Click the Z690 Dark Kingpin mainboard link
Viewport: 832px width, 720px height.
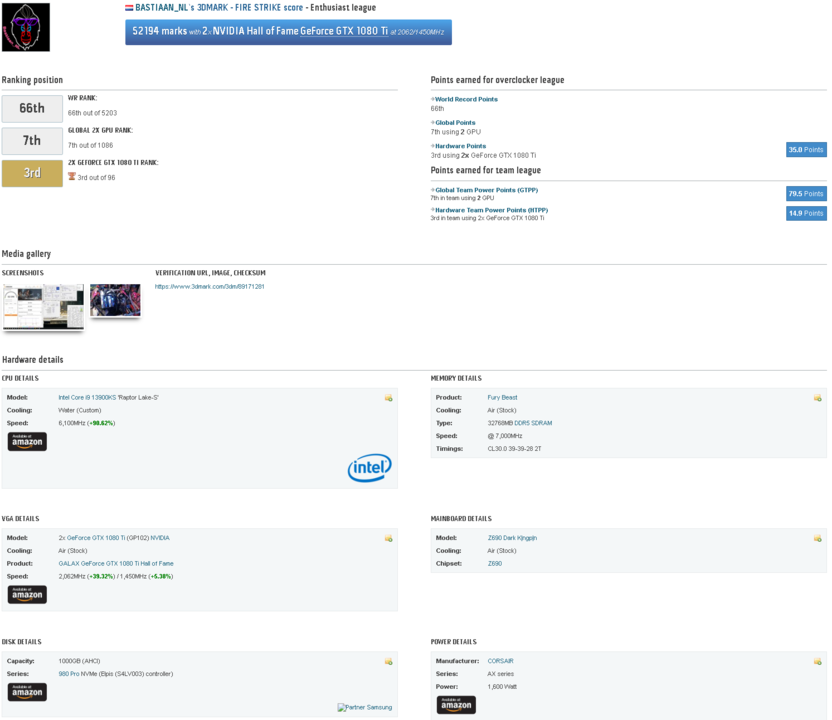coord(512,538)
